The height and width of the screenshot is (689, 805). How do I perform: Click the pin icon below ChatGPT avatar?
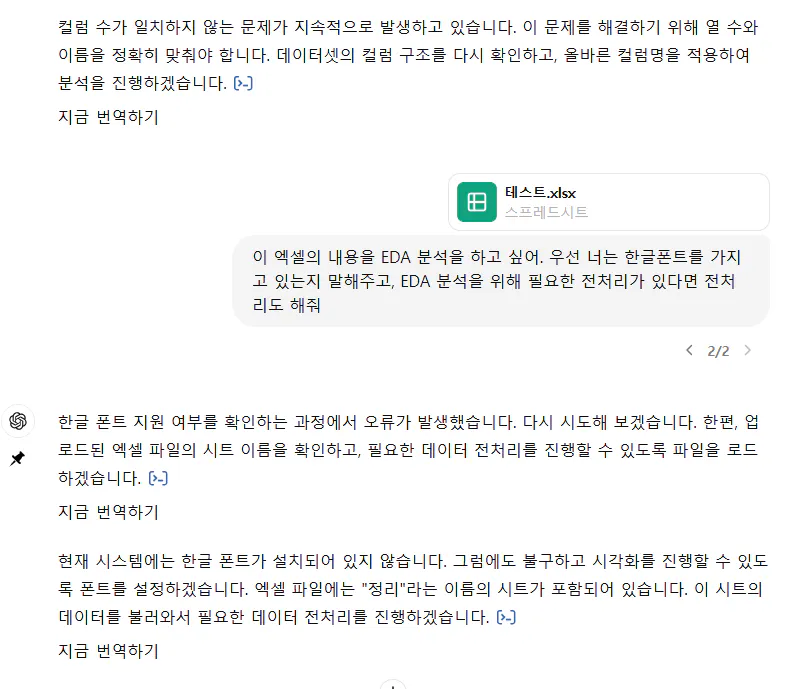click(x=17, y=458)
